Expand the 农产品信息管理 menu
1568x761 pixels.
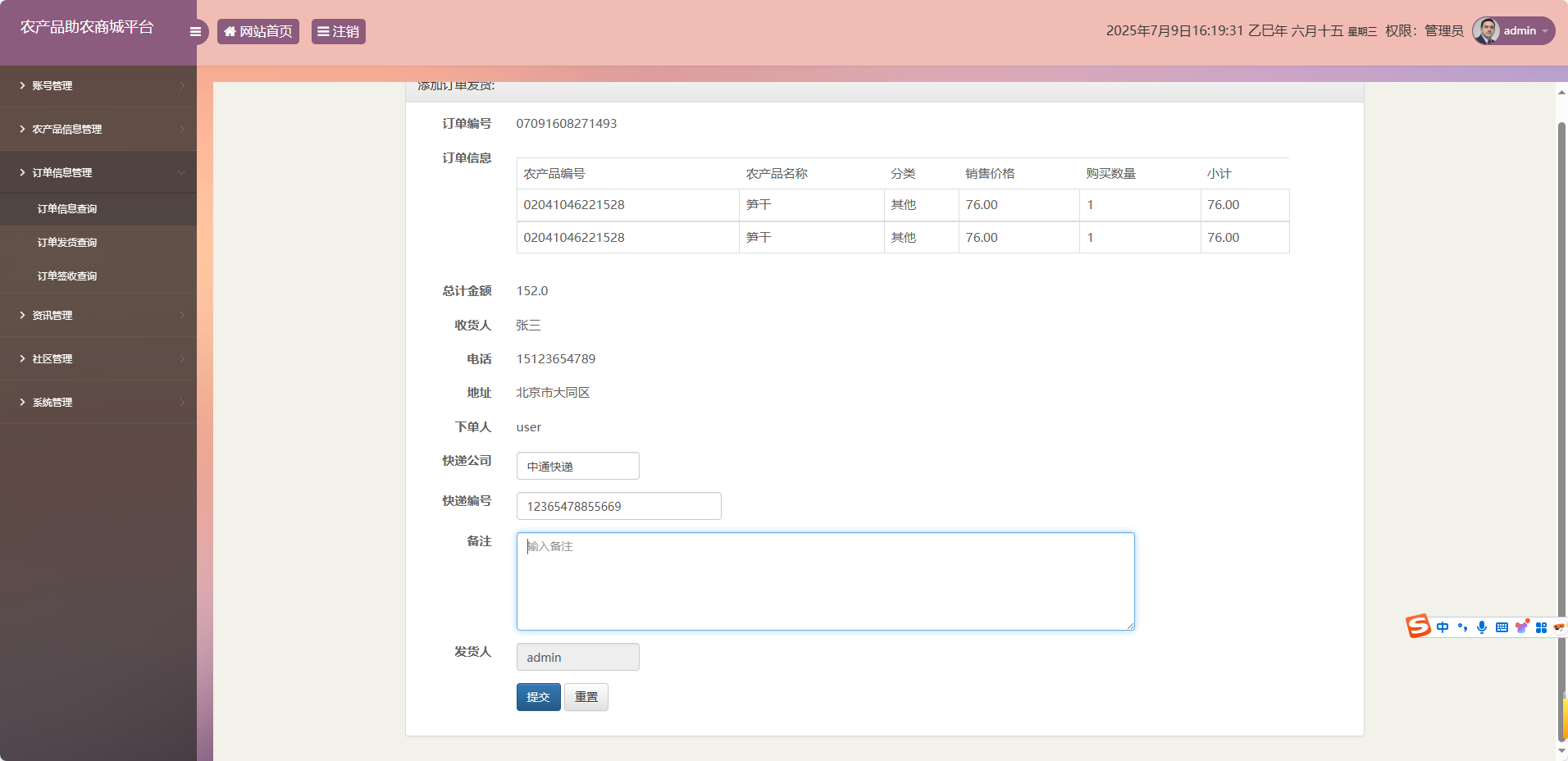pyautogui.click(x=98, y=129)
